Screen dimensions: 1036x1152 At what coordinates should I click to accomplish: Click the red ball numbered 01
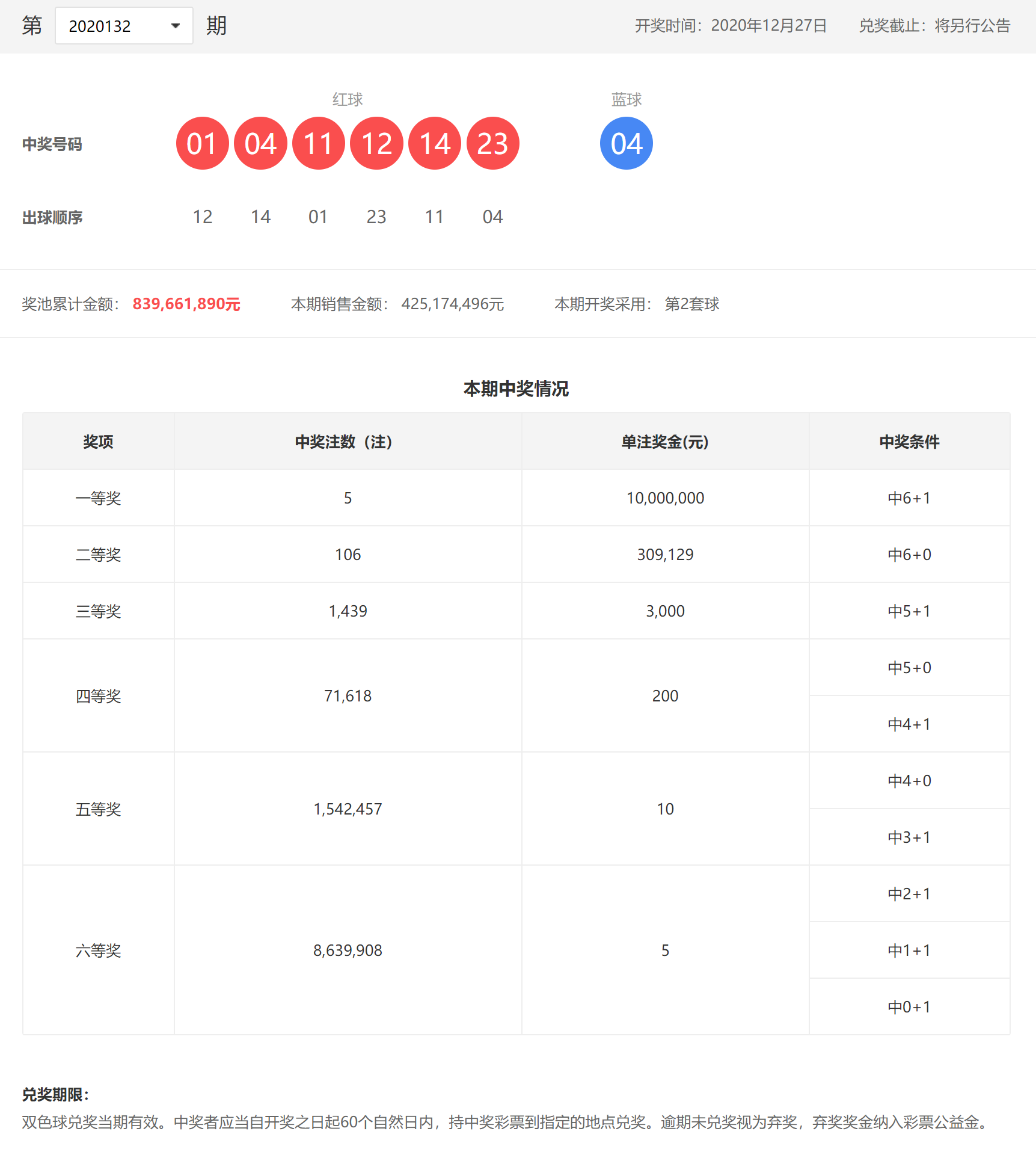202,144
